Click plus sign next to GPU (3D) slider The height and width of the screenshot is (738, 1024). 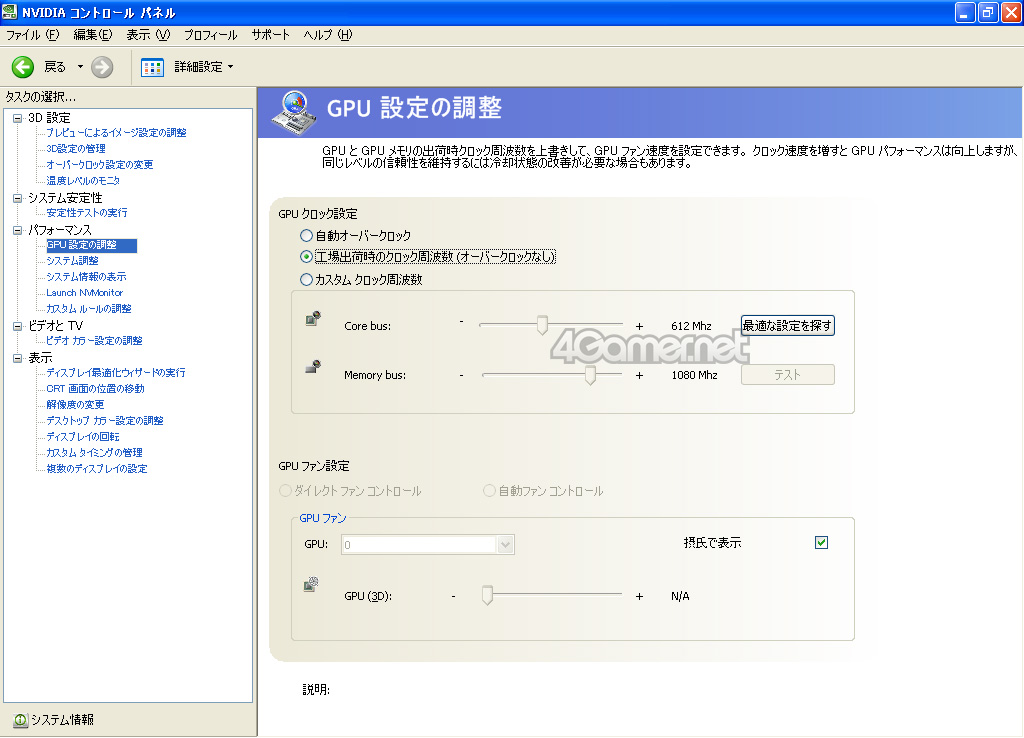[639, 596]
